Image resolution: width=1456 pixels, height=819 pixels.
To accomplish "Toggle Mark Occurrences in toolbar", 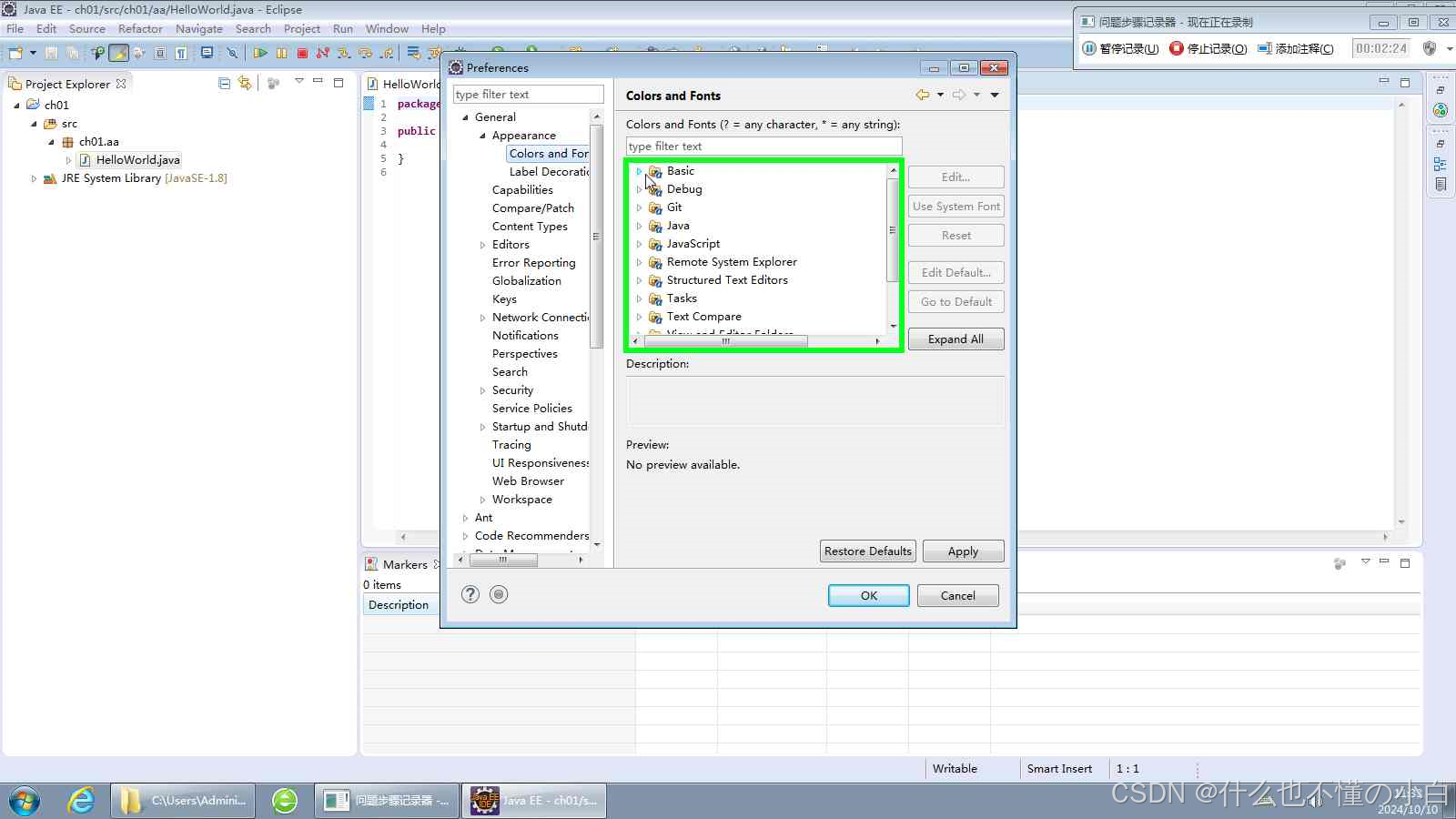I will pos(118,53).
